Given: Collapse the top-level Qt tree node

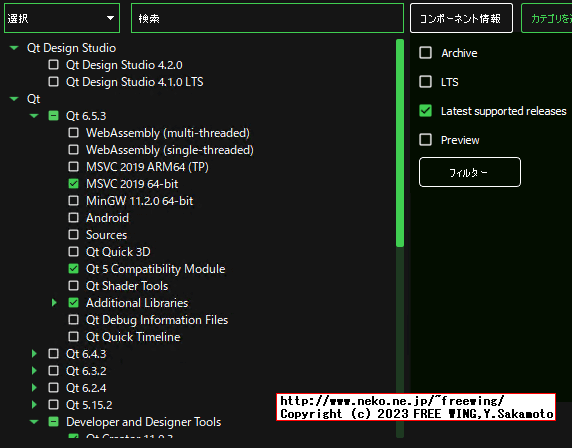Looking at the screenshot, I should click(14, 99).
